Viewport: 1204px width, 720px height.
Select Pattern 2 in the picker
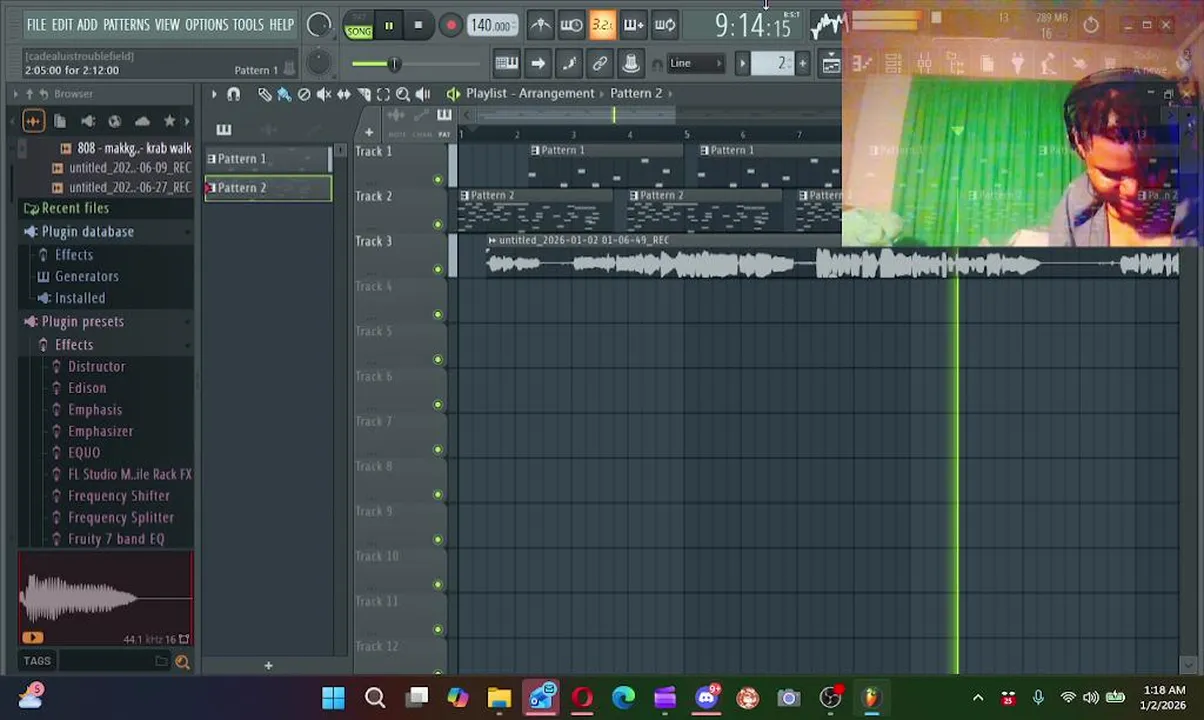tap(267, 188)
